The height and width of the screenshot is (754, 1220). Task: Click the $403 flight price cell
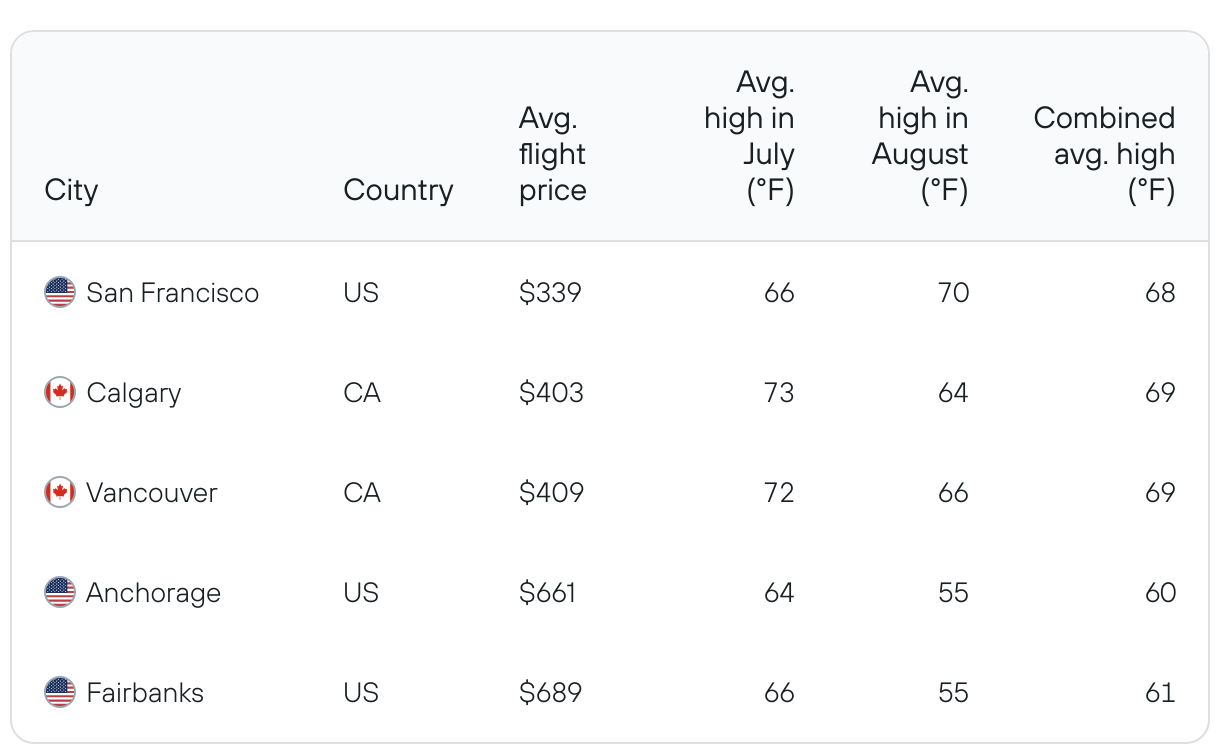551,393
